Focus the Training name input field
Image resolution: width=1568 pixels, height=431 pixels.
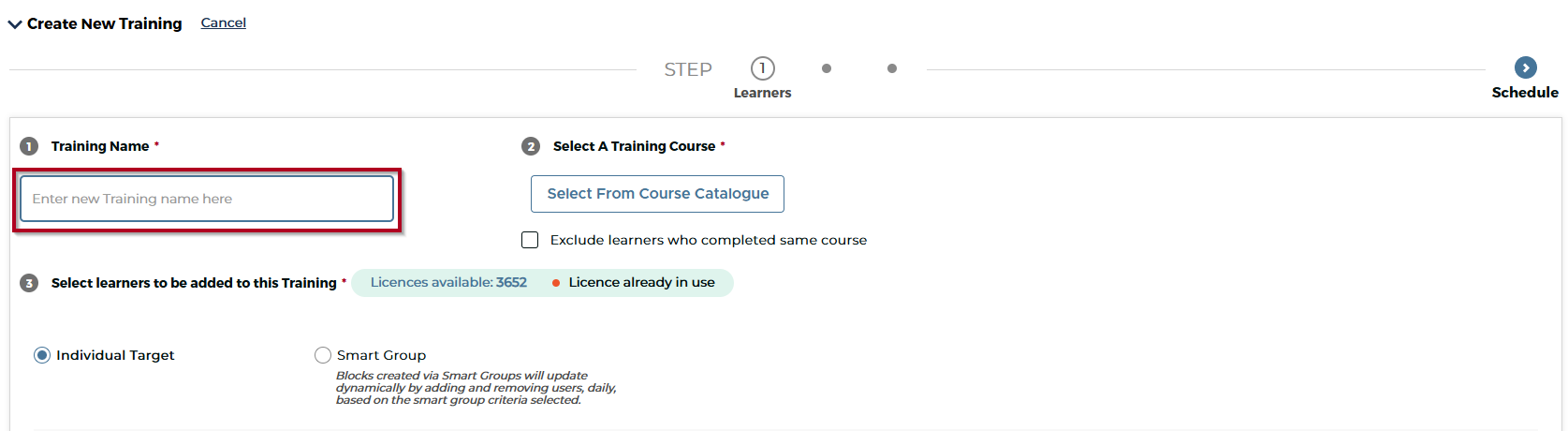[x=206, y=199]
